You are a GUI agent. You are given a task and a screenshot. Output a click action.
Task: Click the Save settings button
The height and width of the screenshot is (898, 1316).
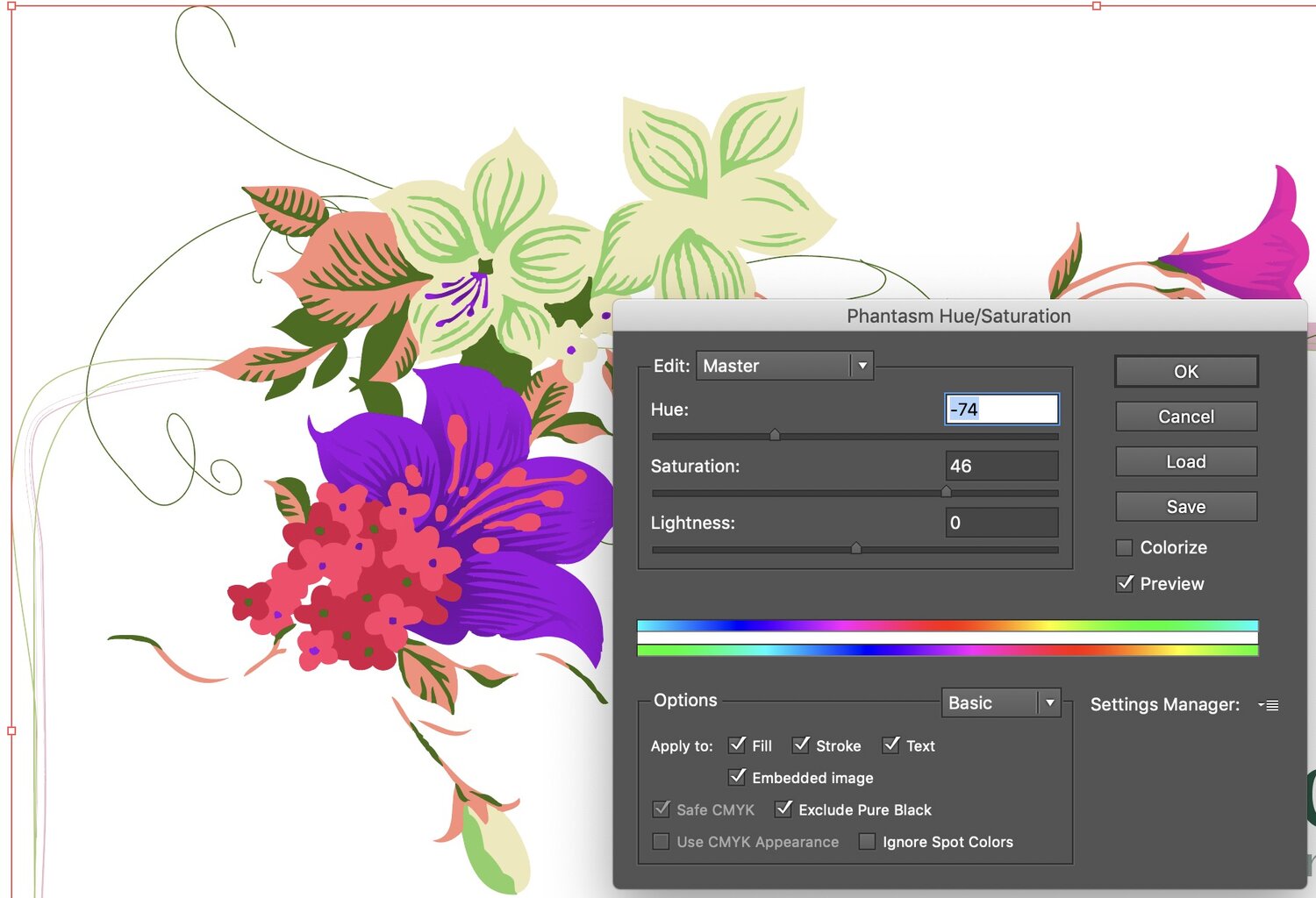1186,507
